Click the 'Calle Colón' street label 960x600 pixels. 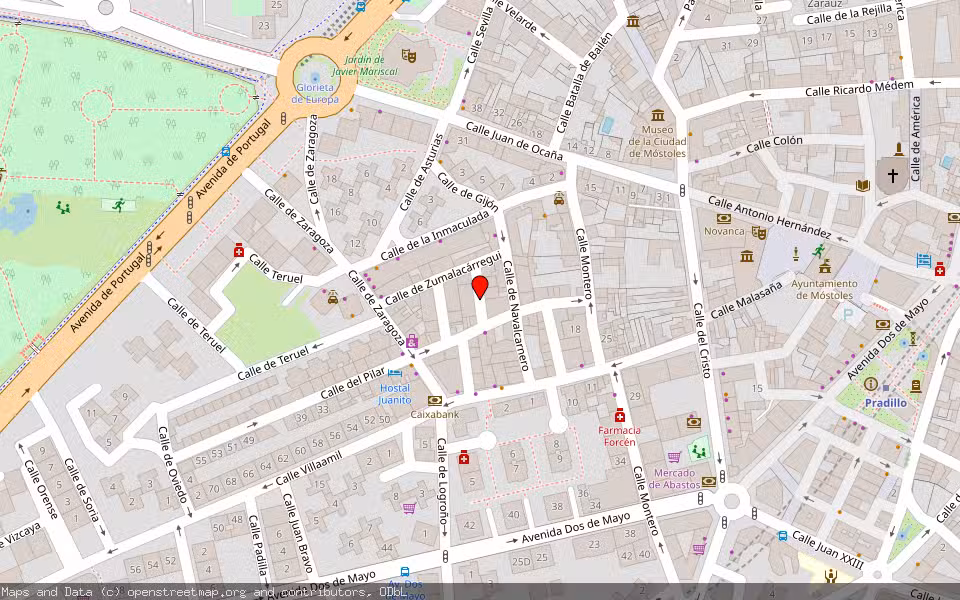[774, 144]
